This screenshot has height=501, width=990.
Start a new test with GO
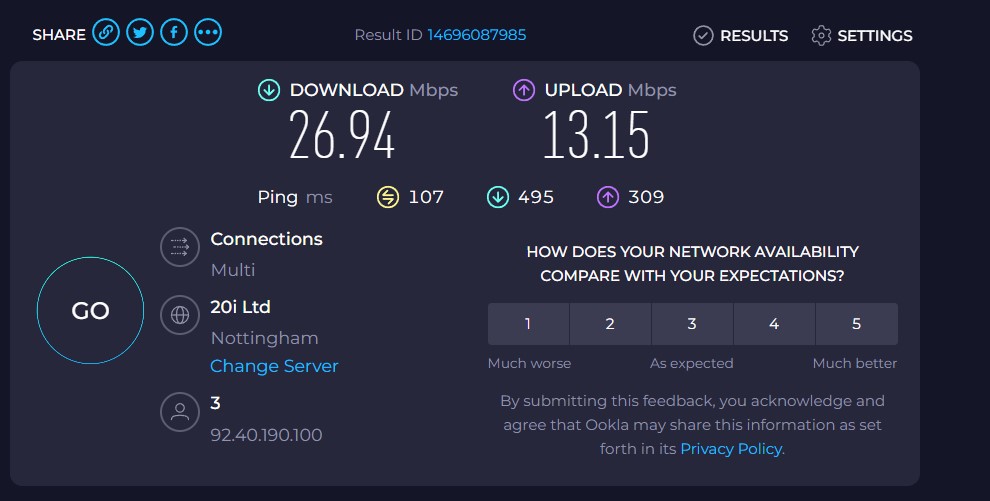[x=90, y=310]
